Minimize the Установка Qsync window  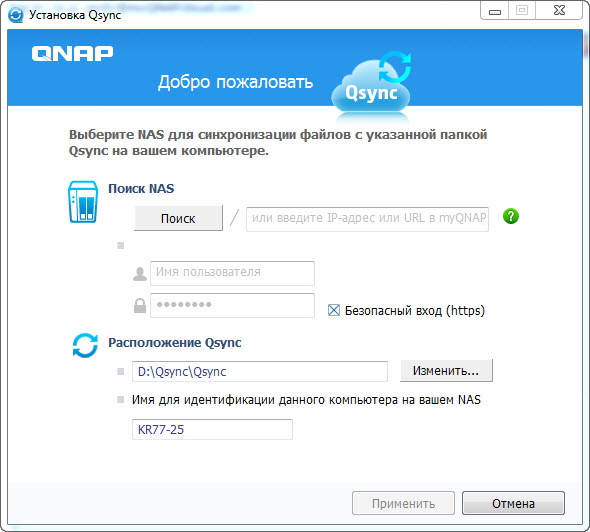pyautogui.click(x=495, y=11)
